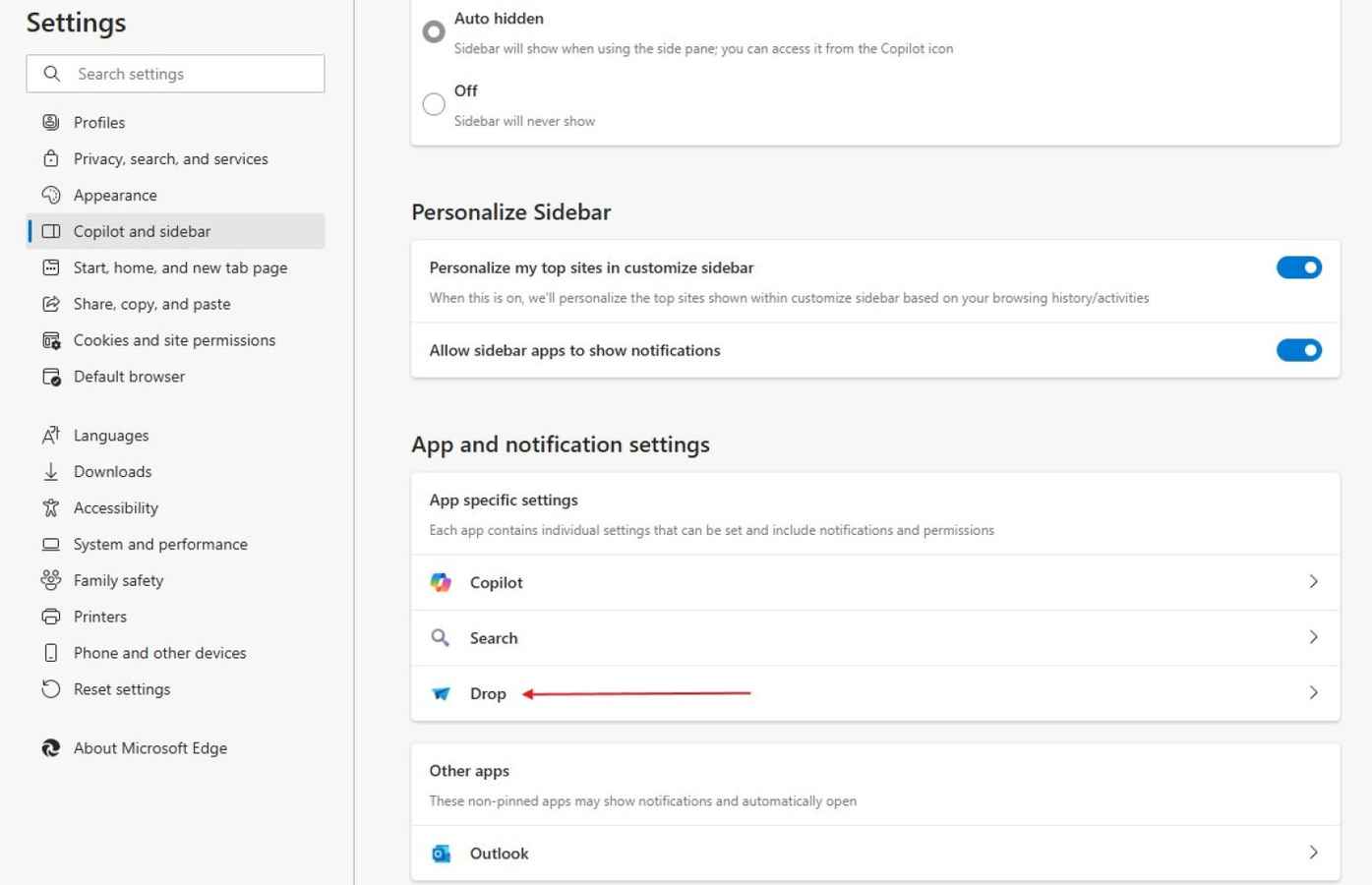The image size is (1372, 885).
Task: Click the Search magnifier icon in app list
Action: [441, 638]
